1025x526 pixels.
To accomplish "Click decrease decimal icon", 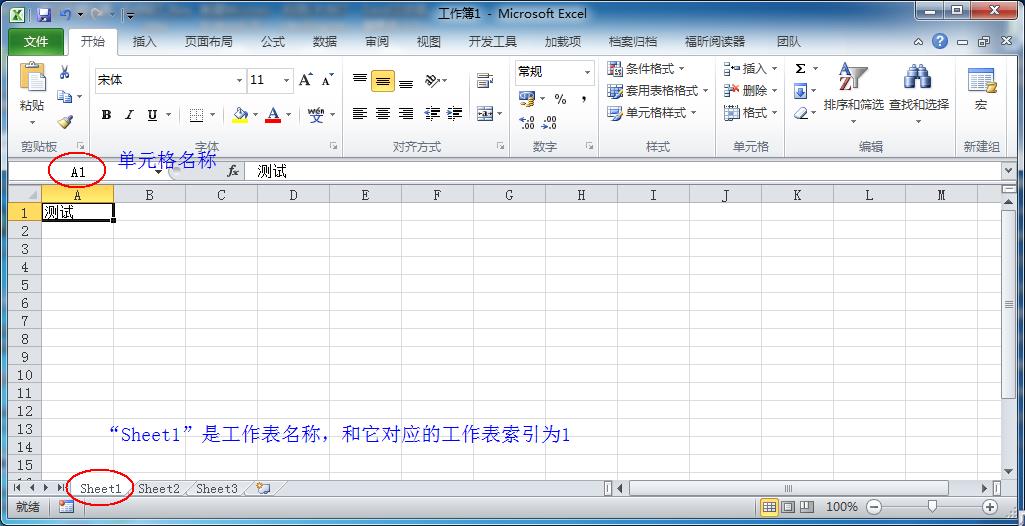I will (x=550, y=122).
